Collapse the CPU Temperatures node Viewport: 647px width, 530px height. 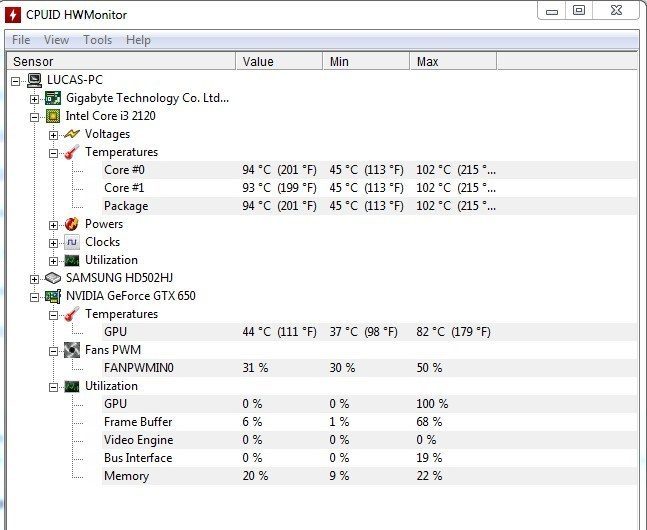coord(53,153)
